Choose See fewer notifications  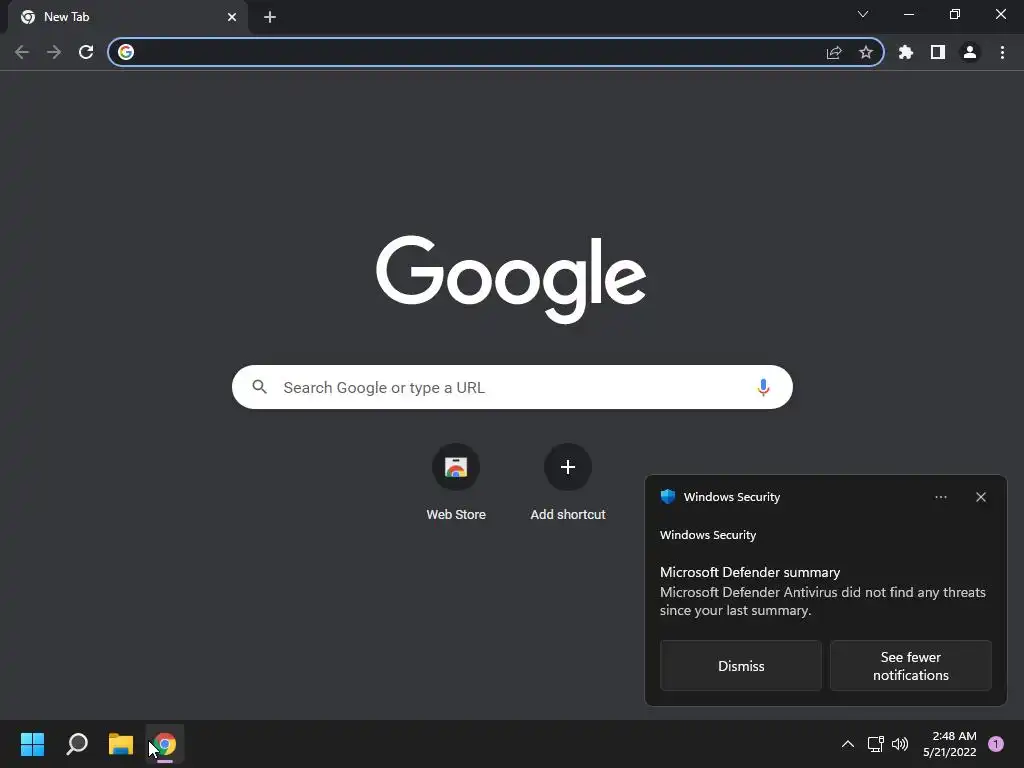coord(910,665)
